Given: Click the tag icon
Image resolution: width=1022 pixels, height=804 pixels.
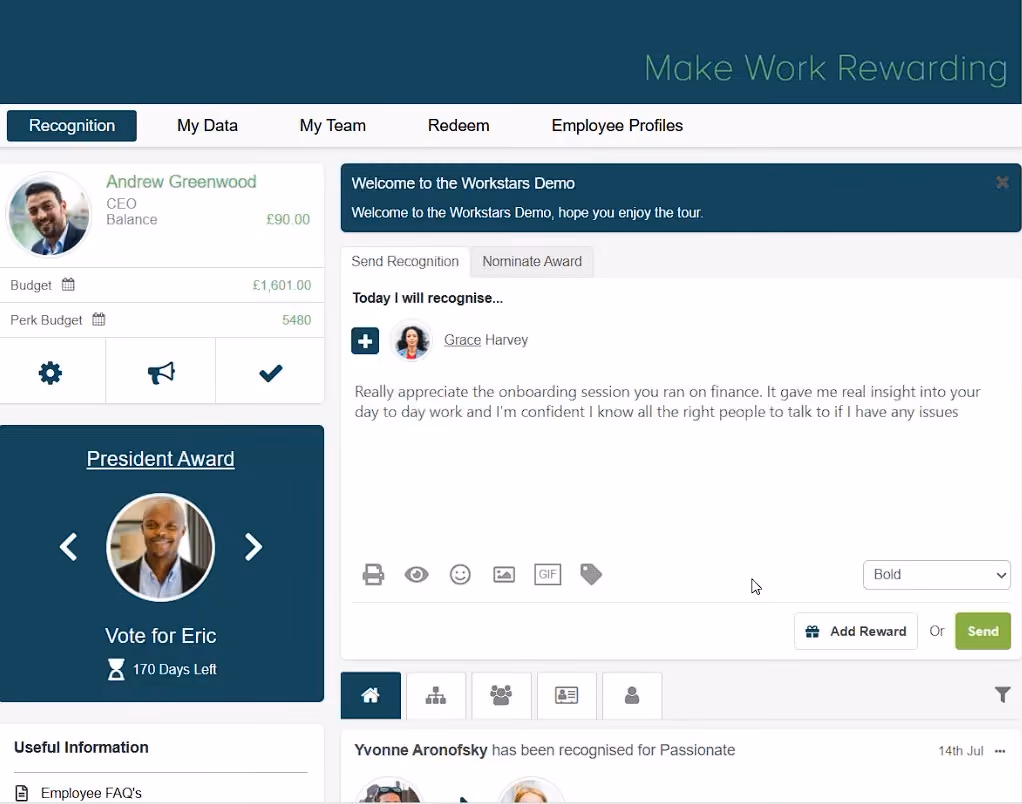Looking at the screenshot, I should pos(591,575).
